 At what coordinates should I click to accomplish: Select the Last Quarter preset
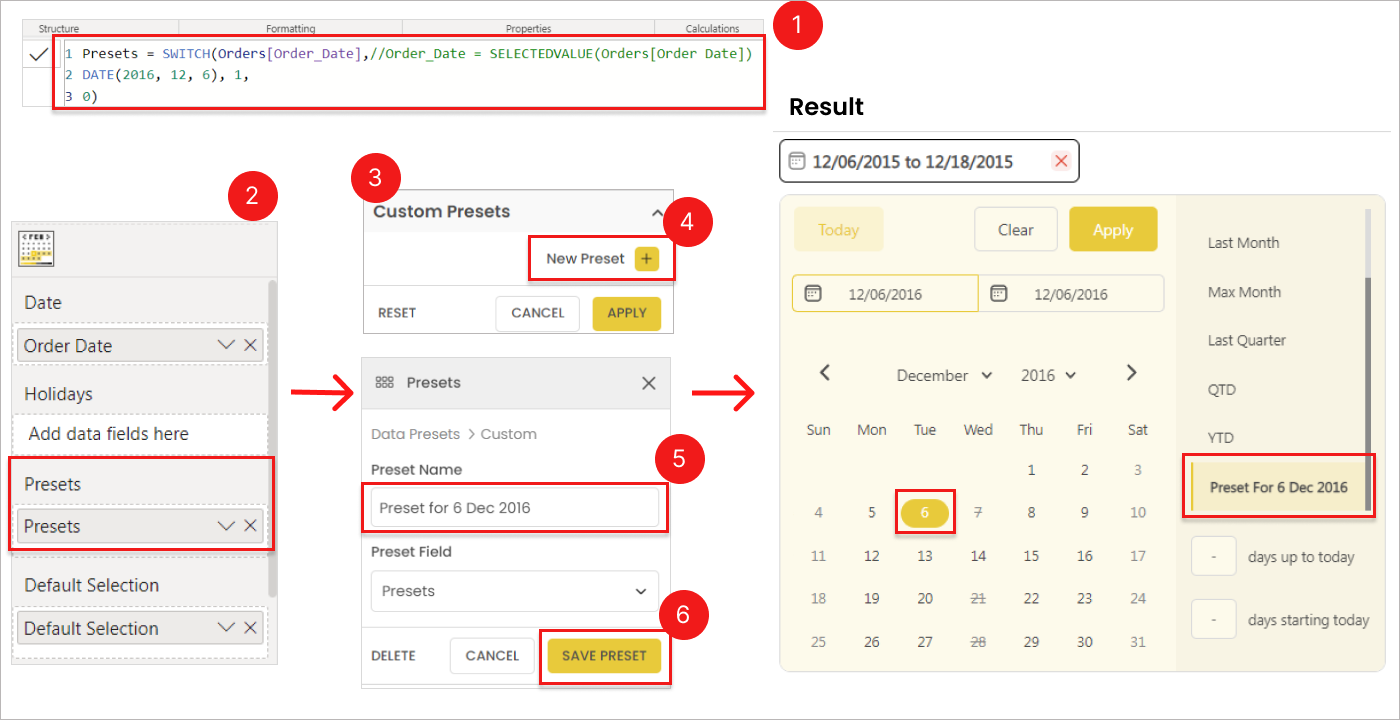1246,341
